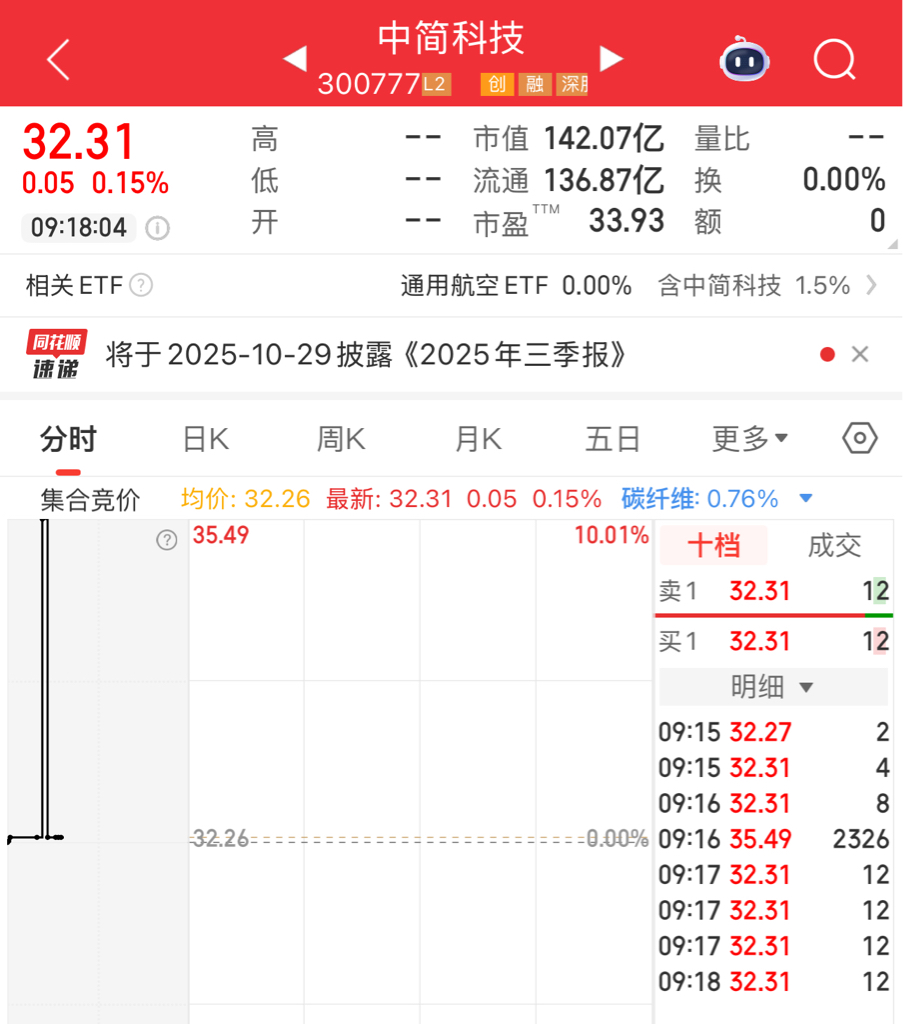
Task: Tap the 市值 142.07亿 value
Action: click(604, 138)
